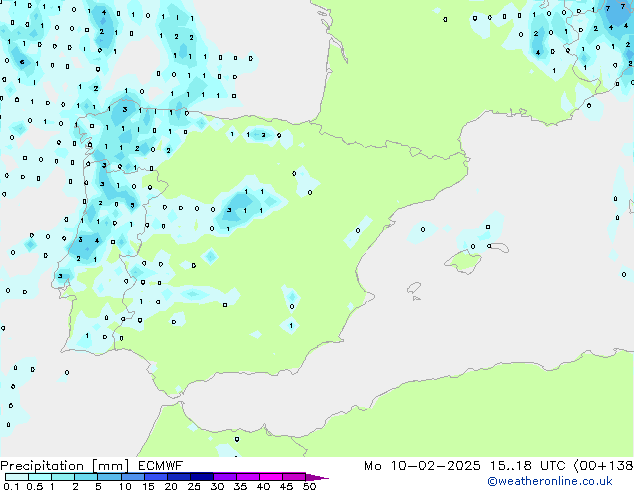This screenshot has height=490, width=634.
Task: Click the legend value '20'
Action: pyautogui.click(x=171, y=486)
